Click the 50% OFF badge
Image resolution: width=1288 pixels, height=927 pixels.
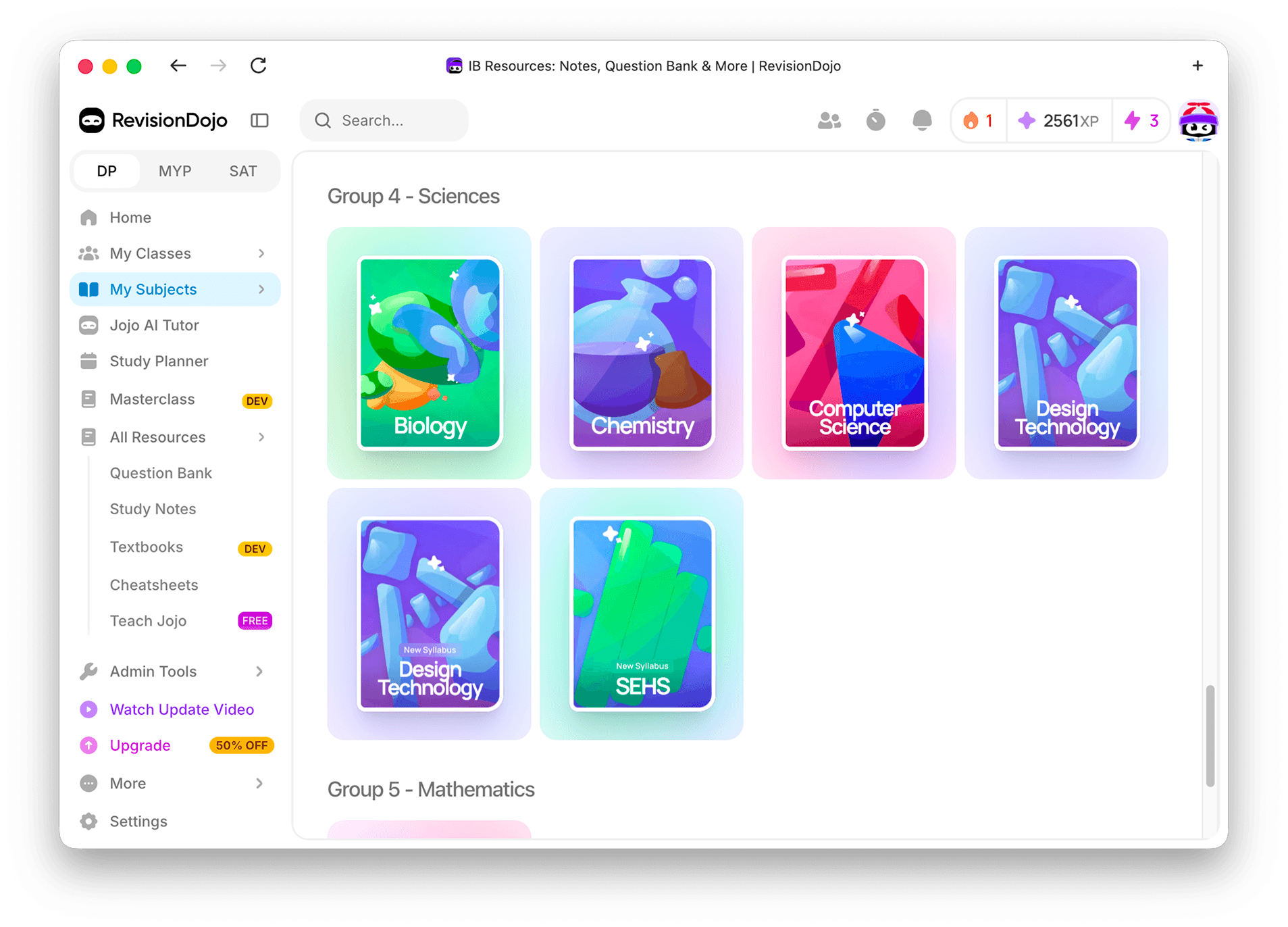click(241, 745)
